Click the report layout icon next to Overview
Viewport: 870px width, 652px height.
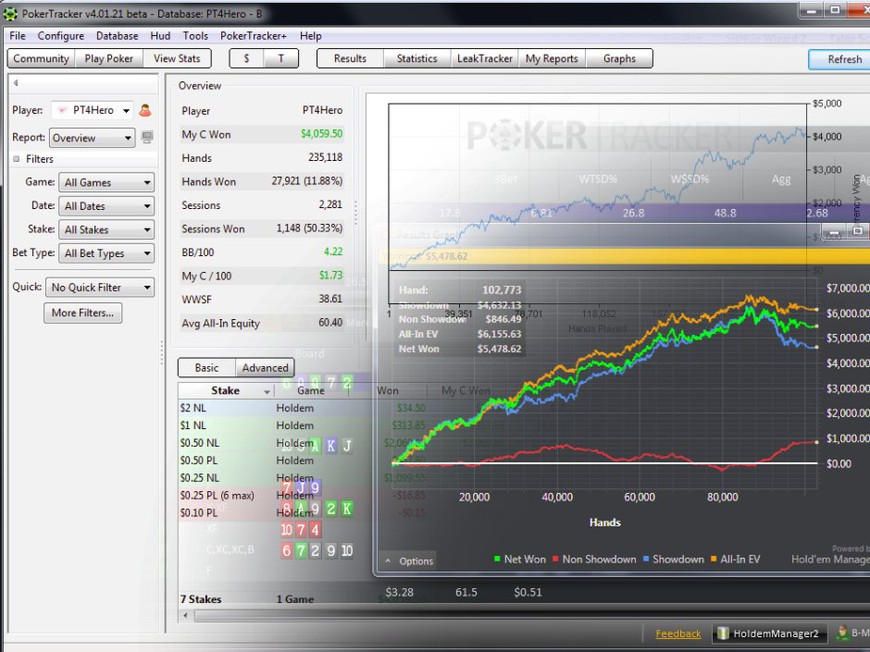(x=147, y=137)
